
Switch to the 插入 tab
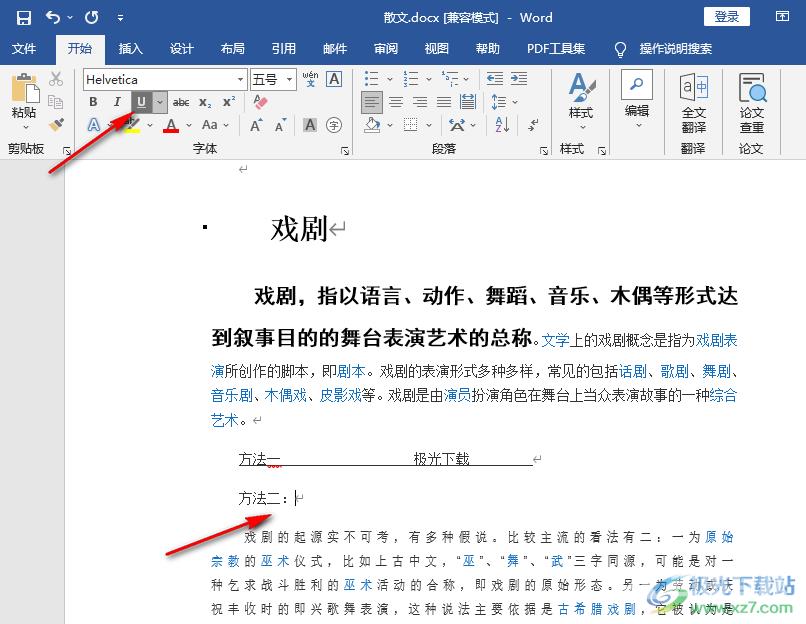click(130, 49)
